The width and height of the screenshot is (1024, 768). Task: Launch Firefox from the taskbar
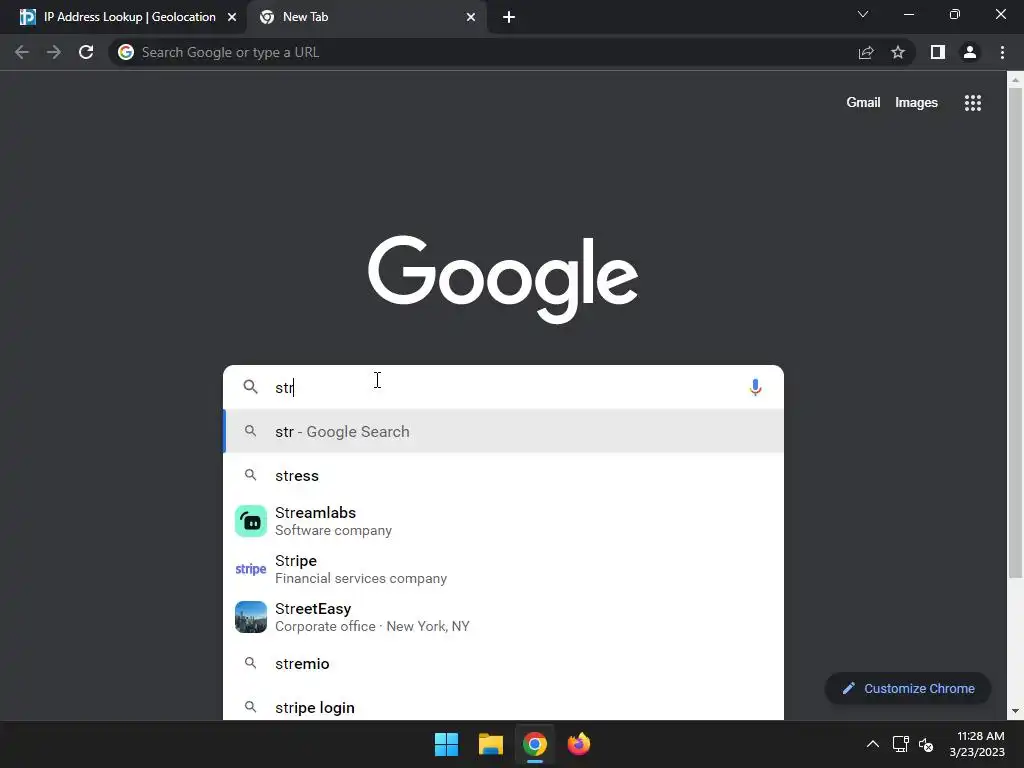coord(579,744)
